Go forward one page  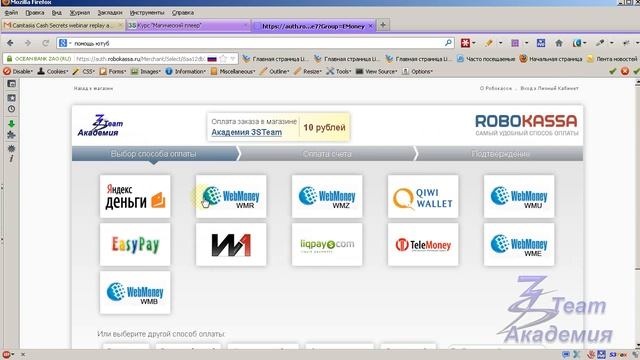point(28,43)
